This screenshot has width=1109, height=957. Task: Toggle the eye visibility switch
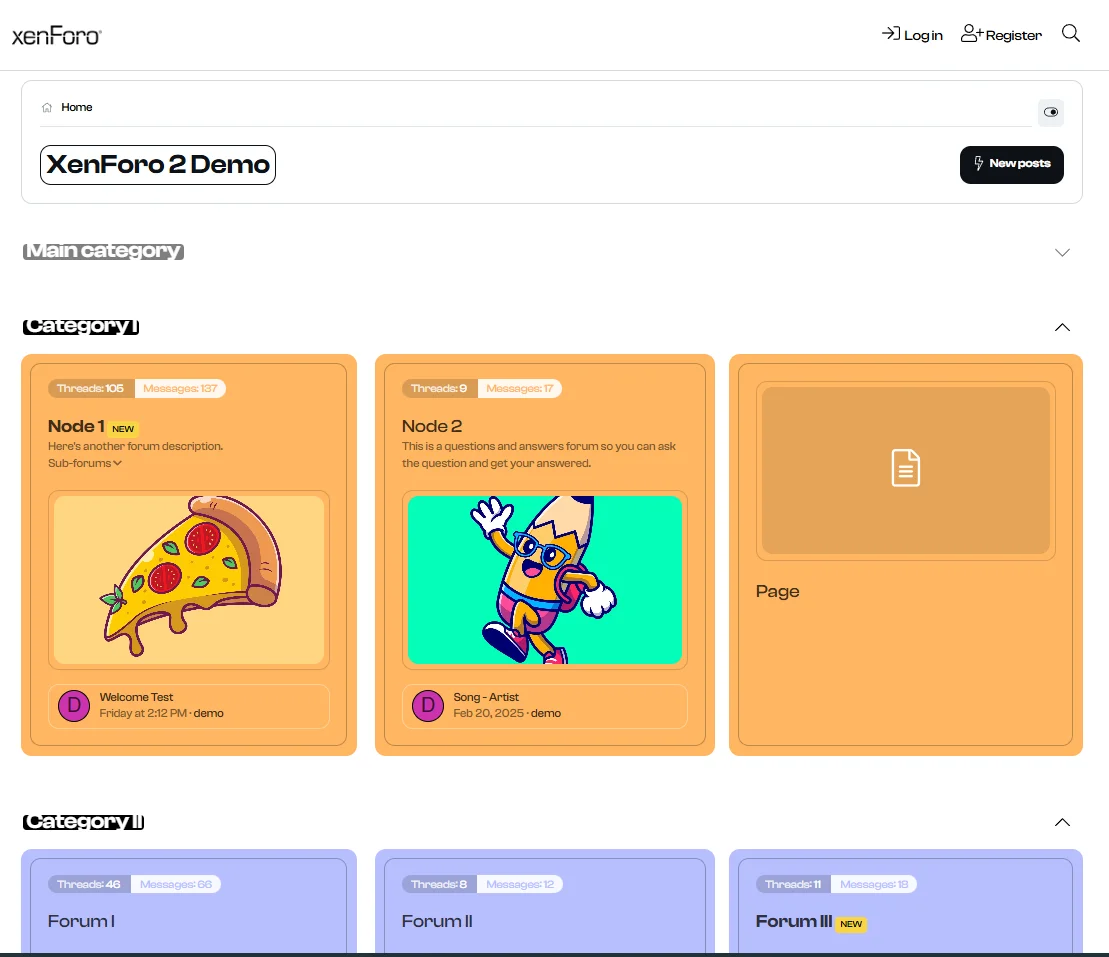1050,112
